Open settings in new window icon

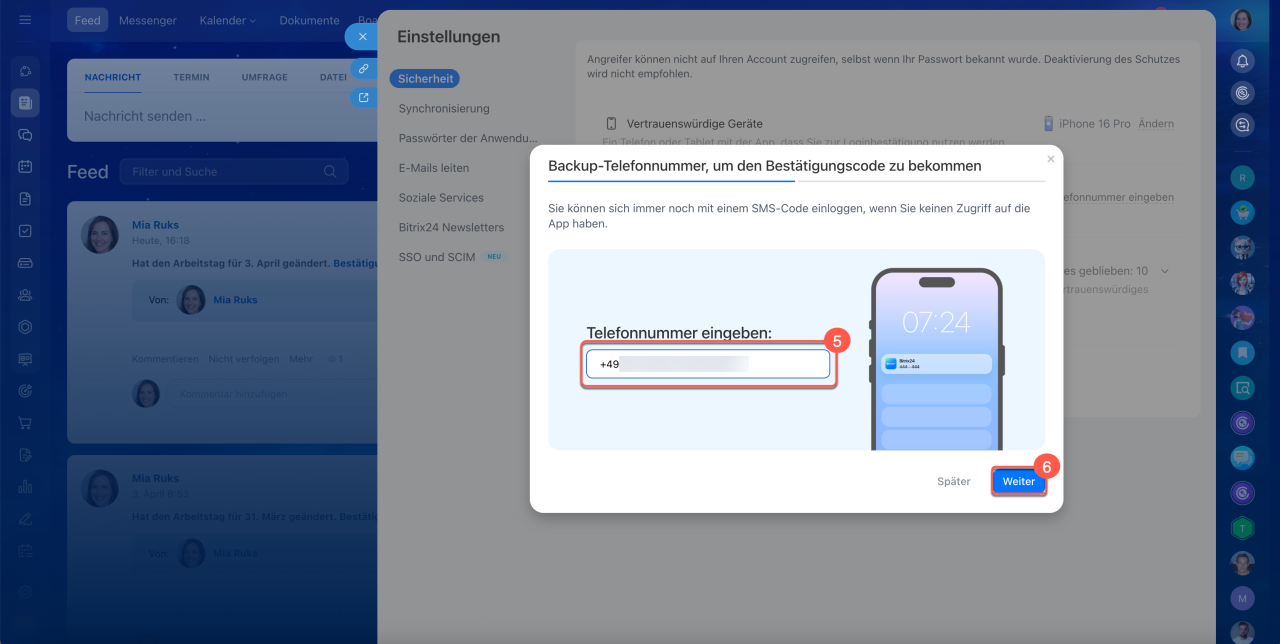(362, 98)
